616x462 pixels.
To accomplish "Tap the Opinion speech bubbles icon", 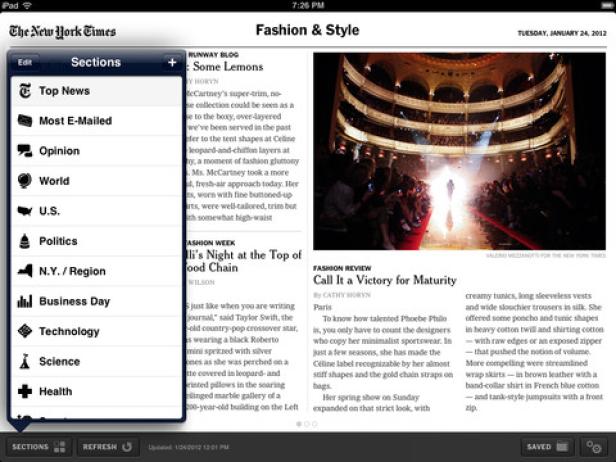I will [25, 151].
